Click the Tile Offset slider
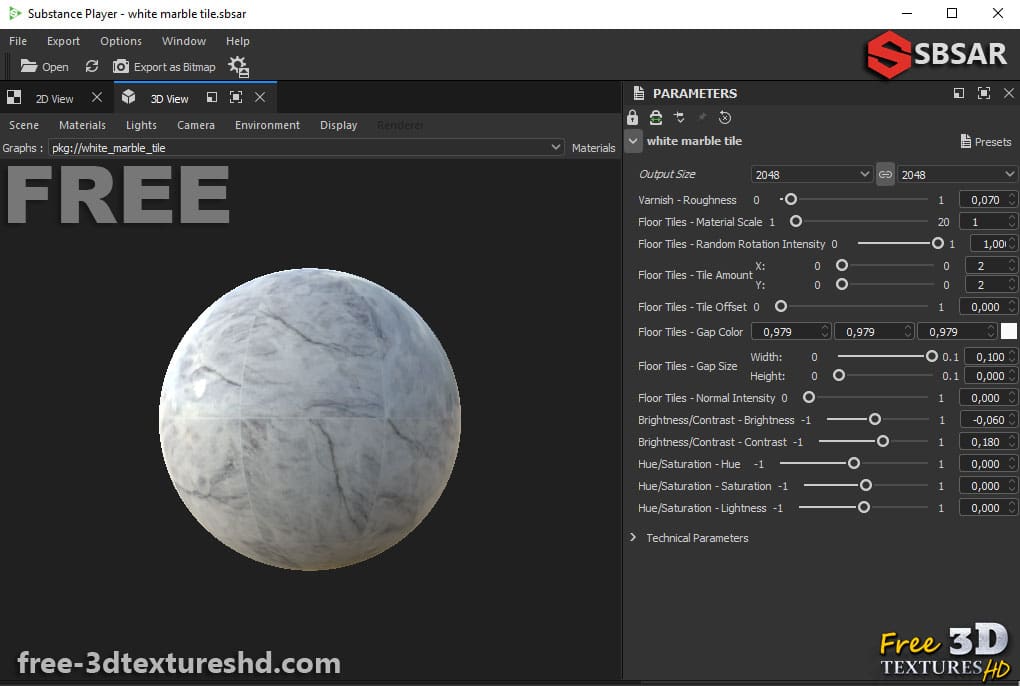 [x=851, y=306]
